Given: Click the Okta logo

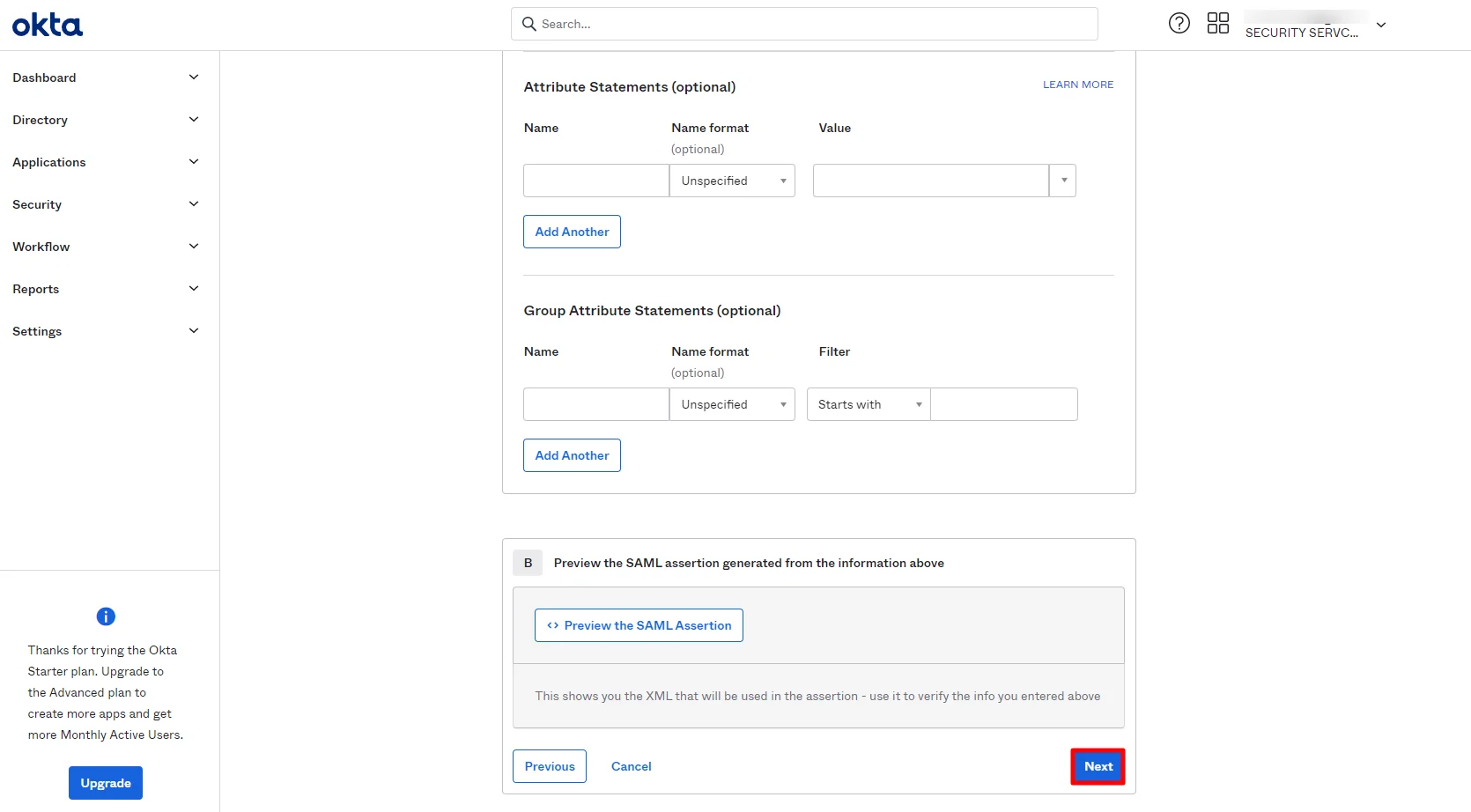Looking at the screenshot, I should point(47,24).
